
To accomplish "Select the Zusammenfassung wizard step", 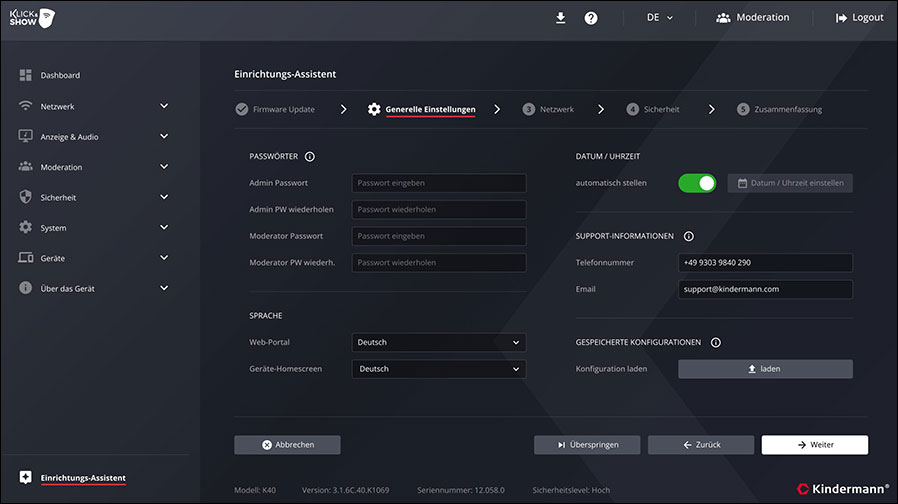I will pos(780,109).
